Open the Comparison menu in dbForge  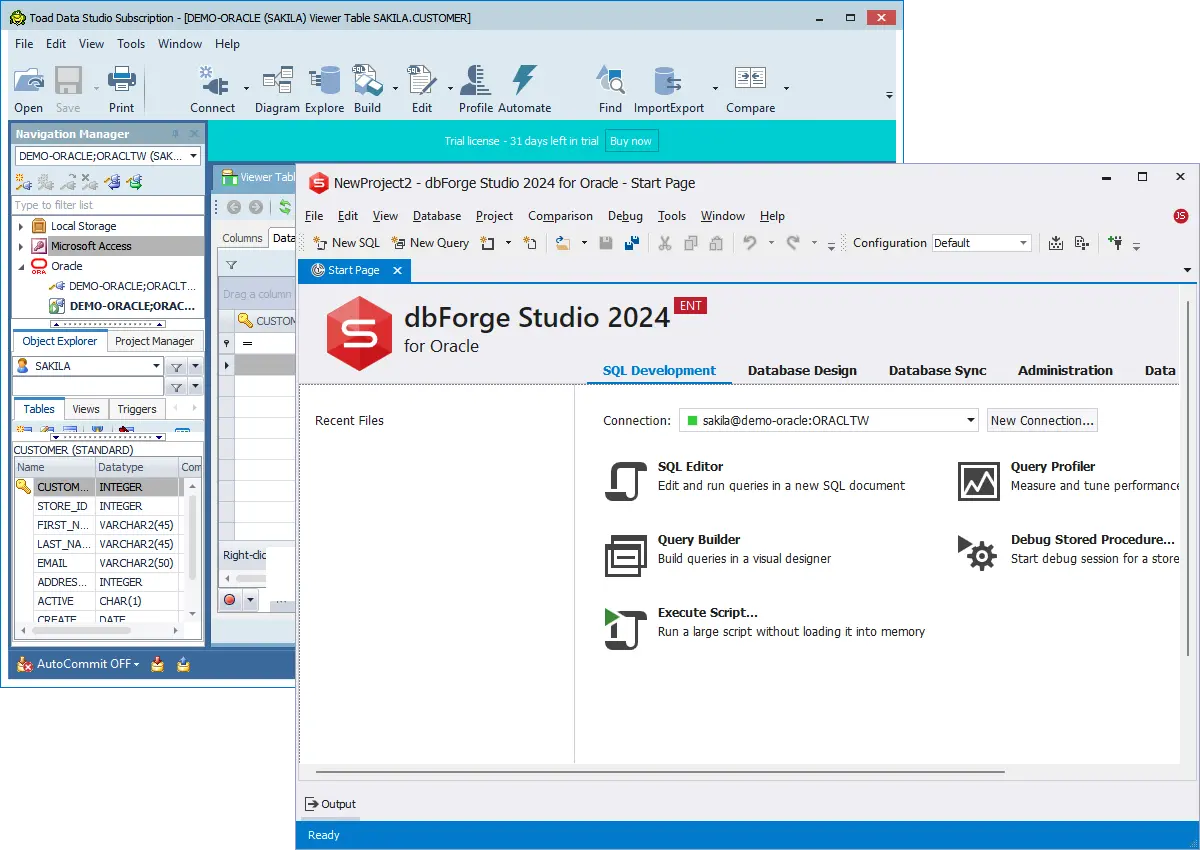(560, 216)
